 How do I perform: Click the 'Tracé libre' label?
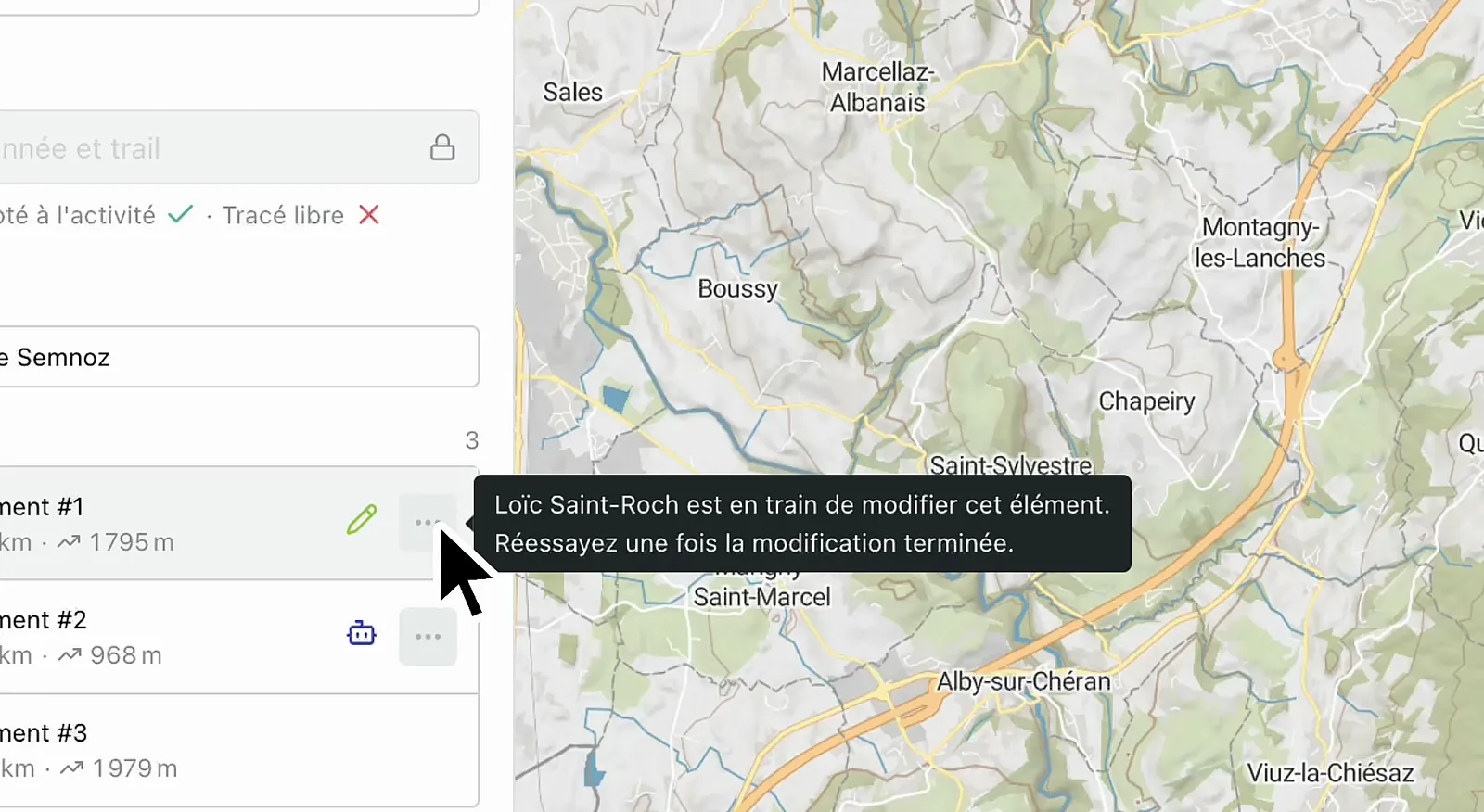tap(283, 215)
